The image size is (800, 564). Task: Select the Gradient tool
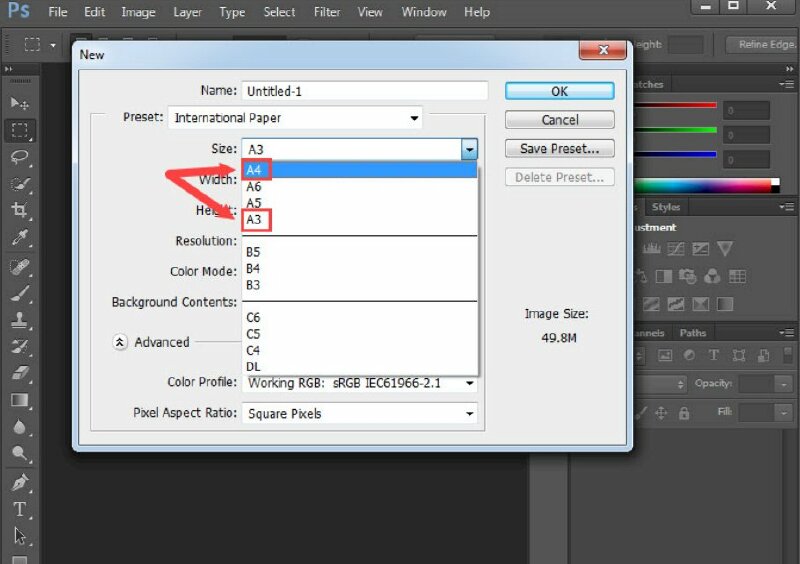click(19, 400)
